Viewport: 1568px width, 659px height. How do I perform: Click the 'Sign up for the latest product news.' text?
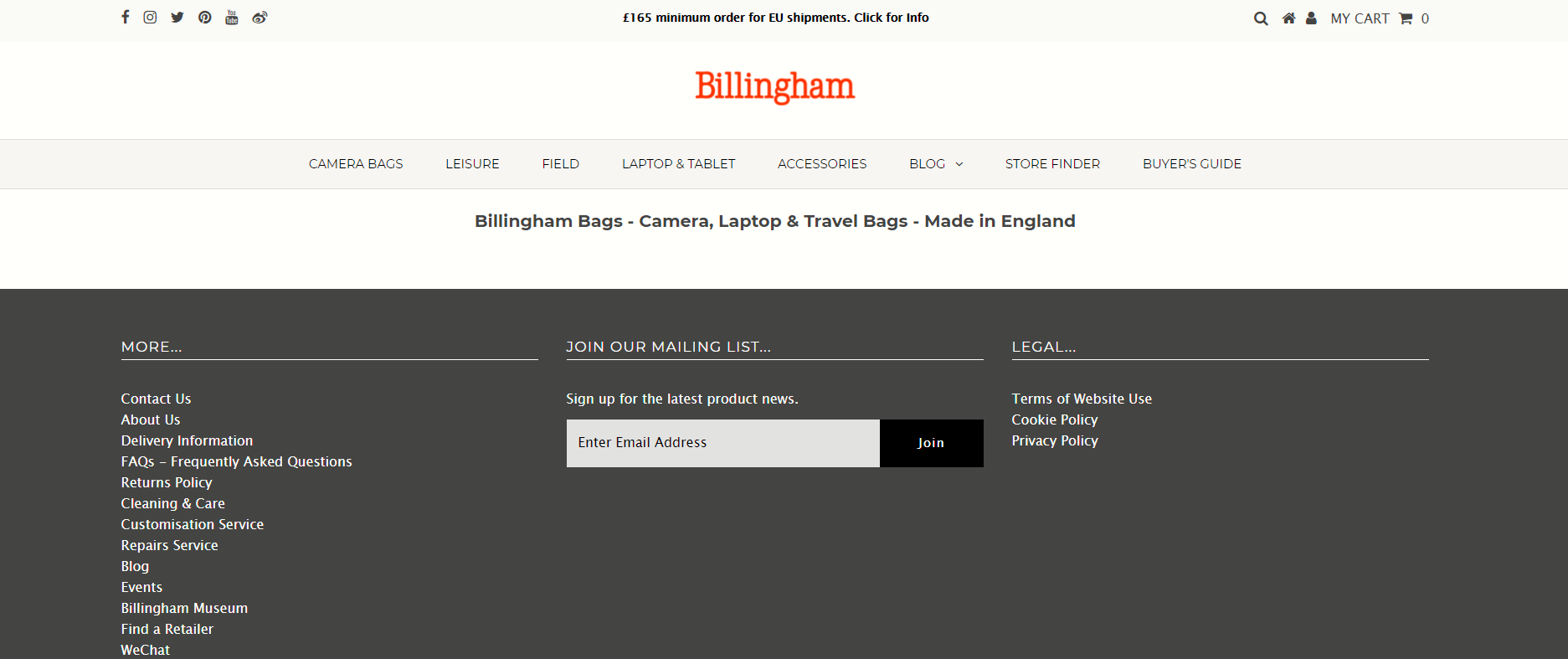682,399
